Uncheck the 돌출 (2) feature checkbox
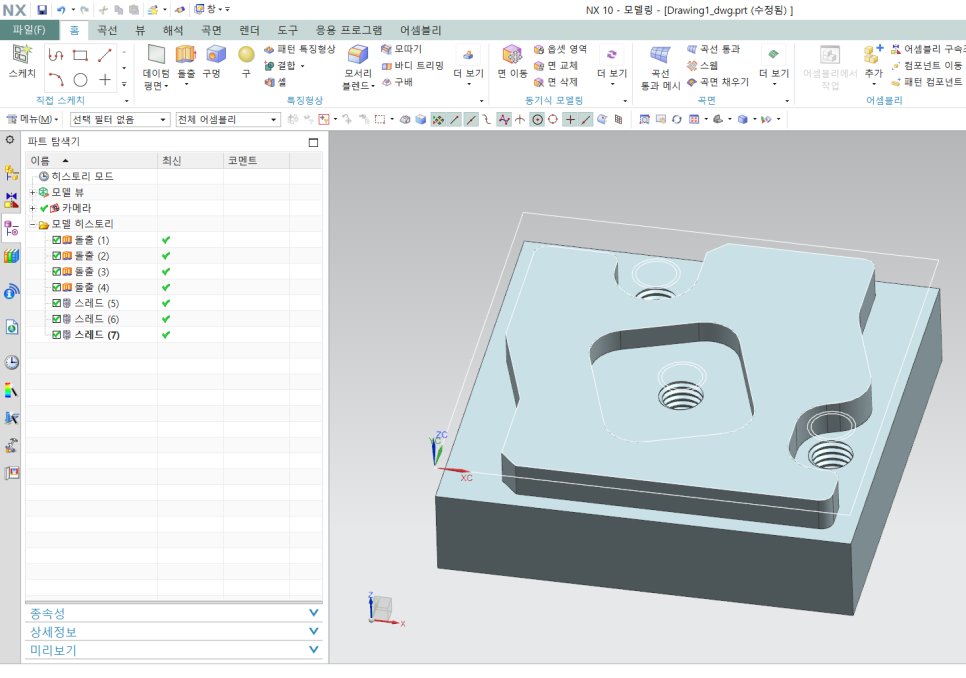966x678 pixels. click(x=57, y=256)
